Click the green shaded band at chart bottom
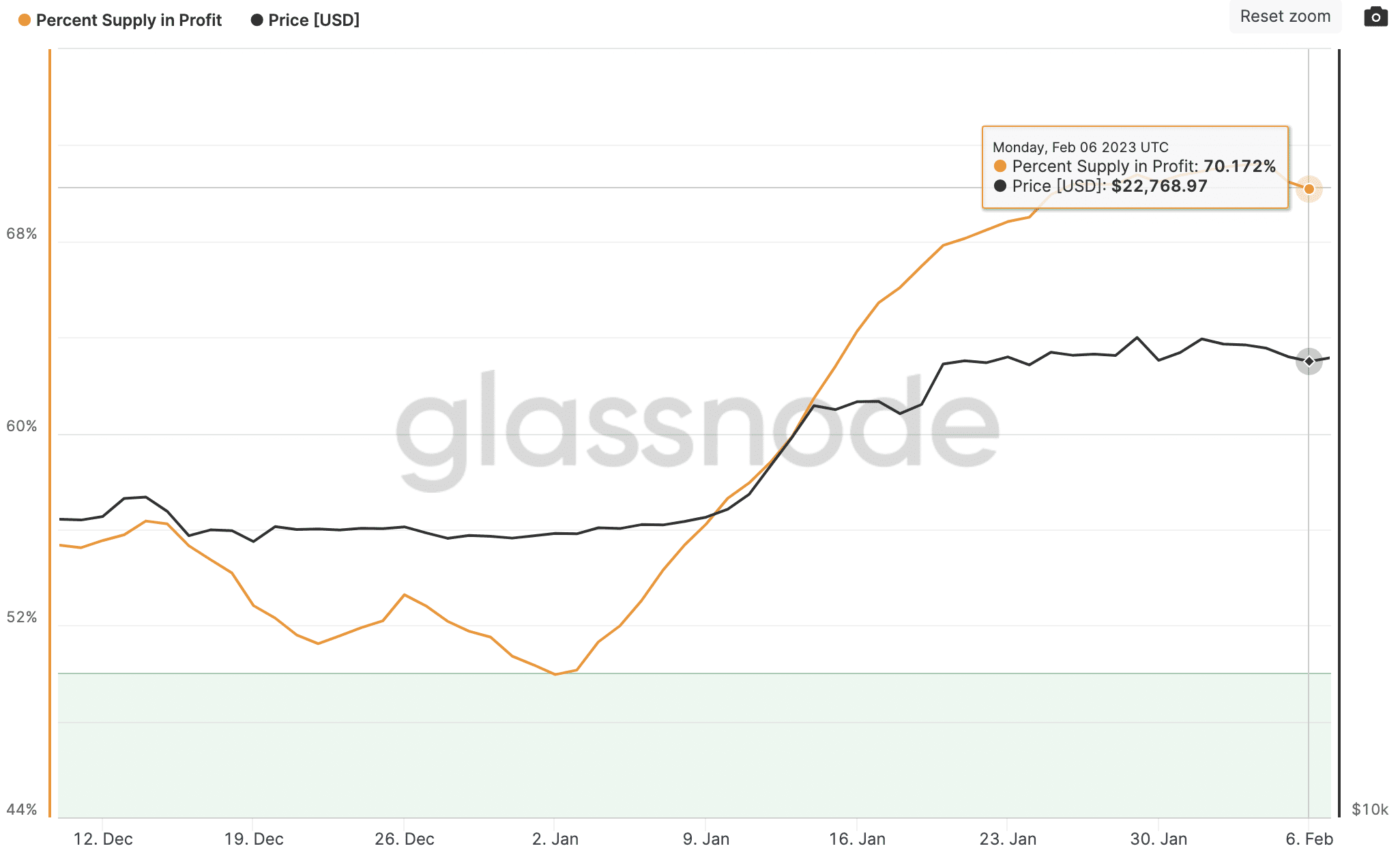 [682, 730]
